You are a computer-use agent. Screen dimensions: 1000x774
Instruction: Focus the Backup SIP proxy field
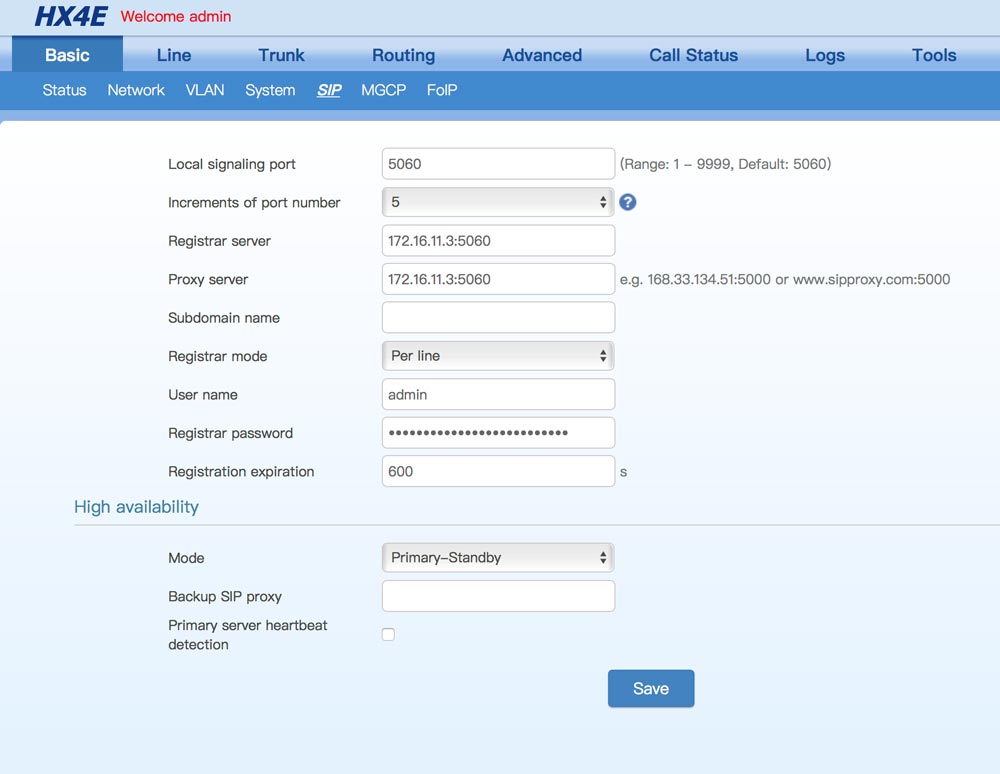497,596
